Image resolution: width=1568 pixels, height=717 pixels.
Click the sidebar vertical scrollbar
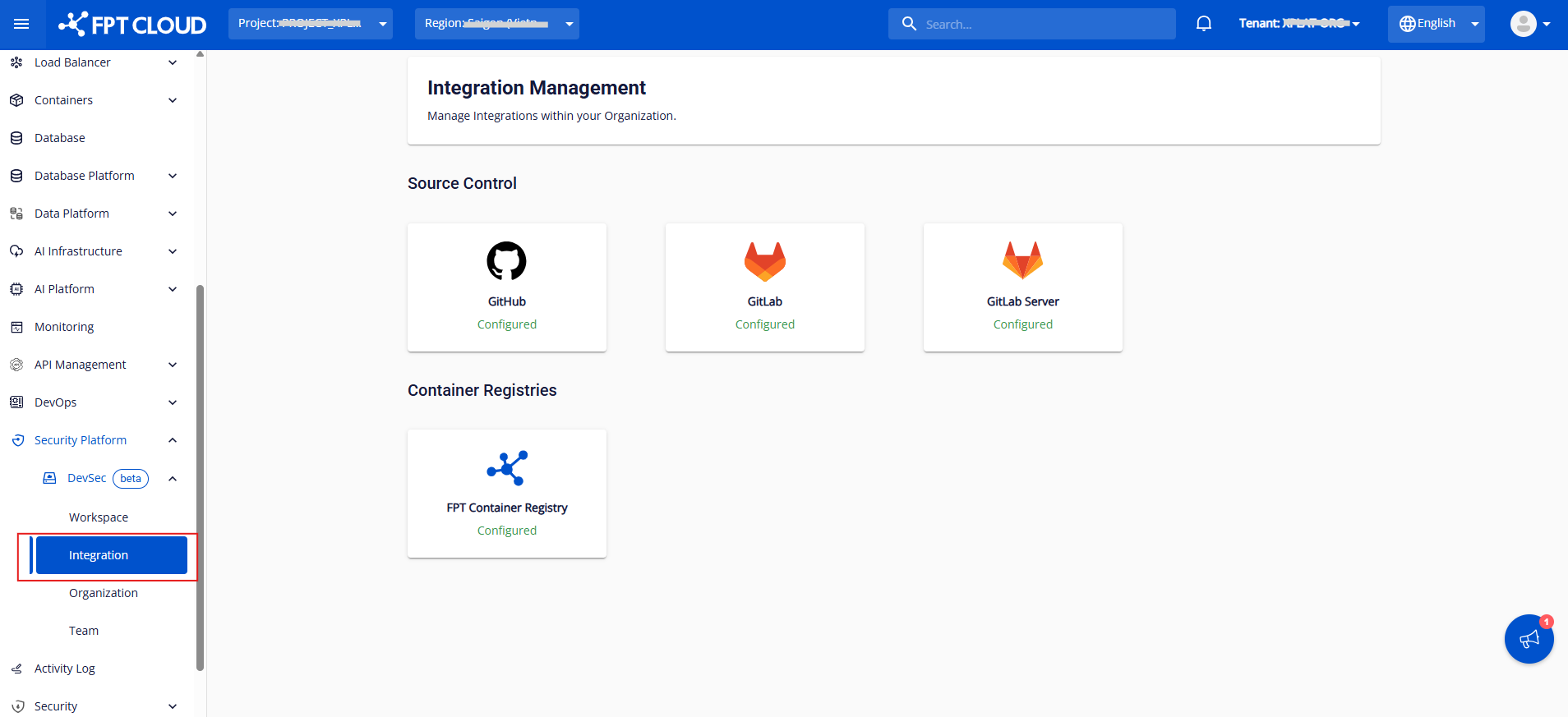(x=200, y=478)
